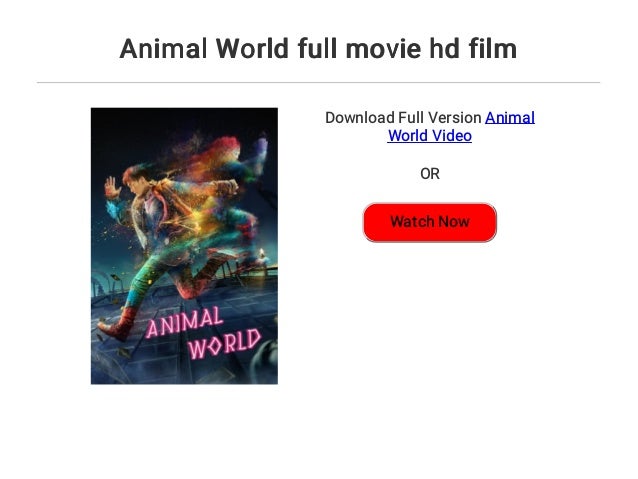This screenshot has width=638, height=479.
Task: Click the running man's raised hand on poster
Action: pos(111,188)
